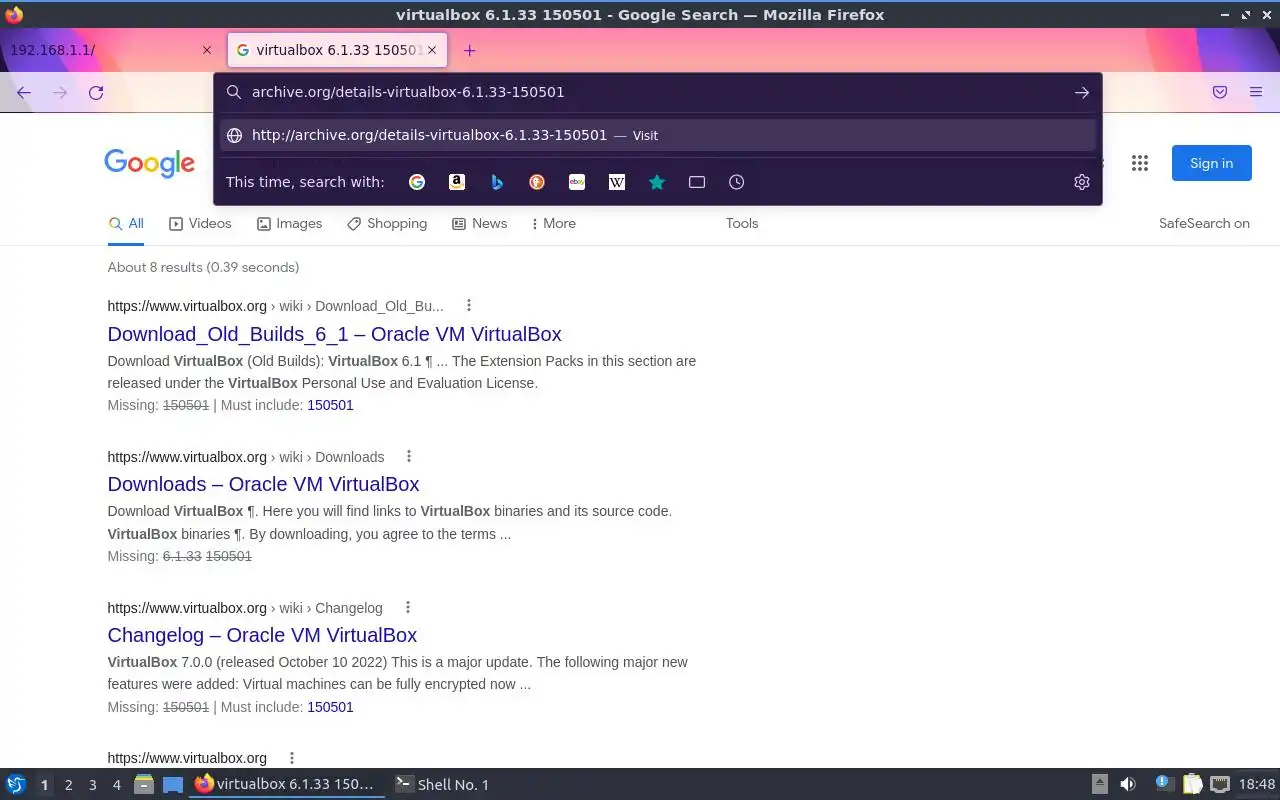The height and width of the screenshot is (800, 1280).
Task: Open Google apps grid icon
Action: click(1139, 163)
